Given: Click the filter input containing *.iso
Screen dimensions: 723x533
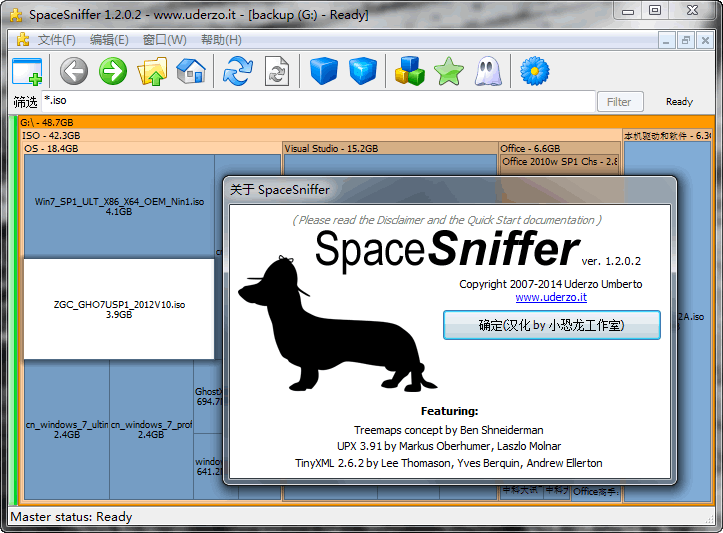Looking at the screenshot, I should pos(318,101).
